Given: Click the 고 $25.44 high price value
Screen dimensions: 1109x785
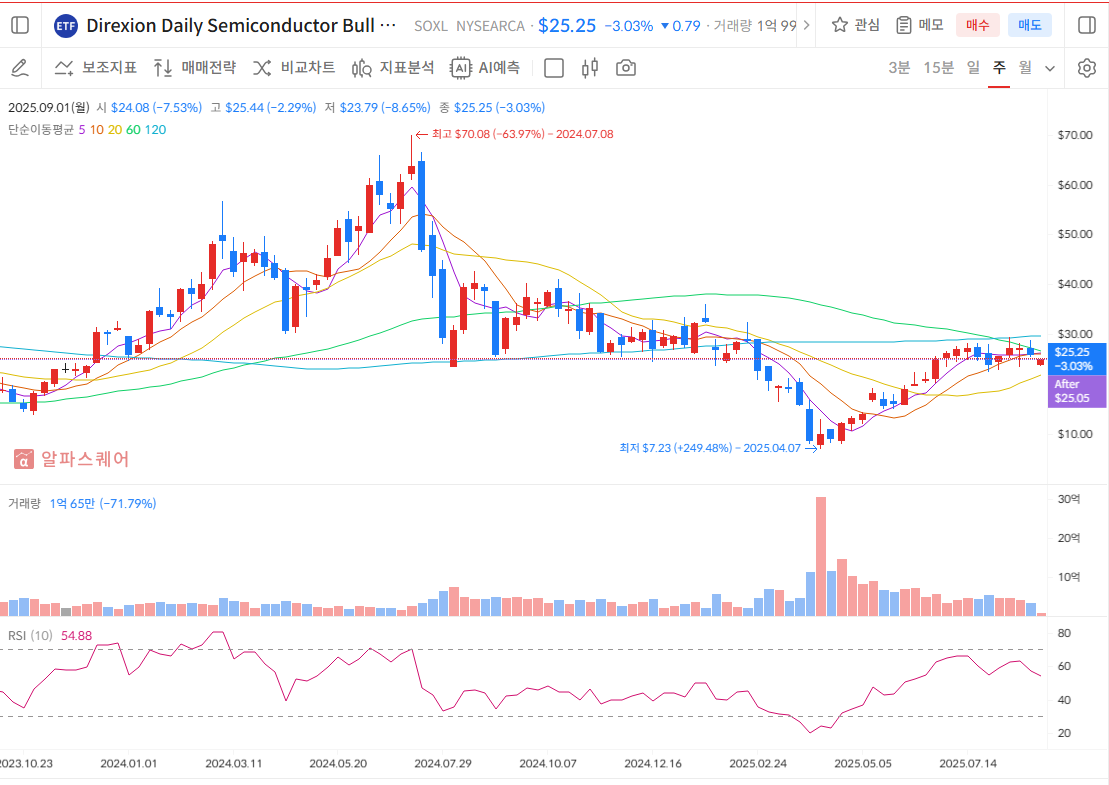Looking at the screenshot, I should coord(263,108).
